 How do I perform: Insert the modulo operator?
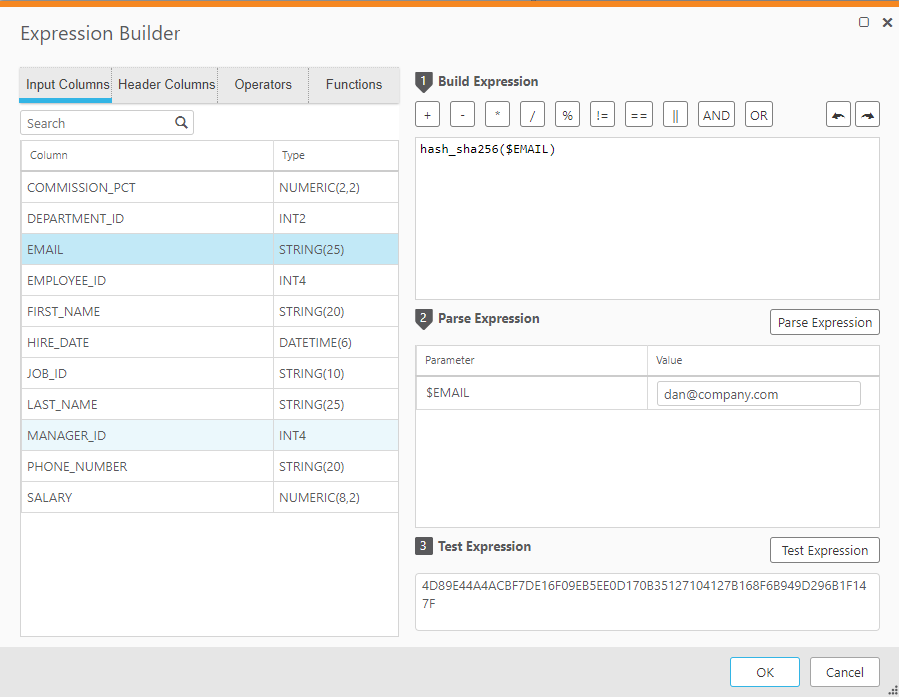pyautogui.click(x=567, y=114)
